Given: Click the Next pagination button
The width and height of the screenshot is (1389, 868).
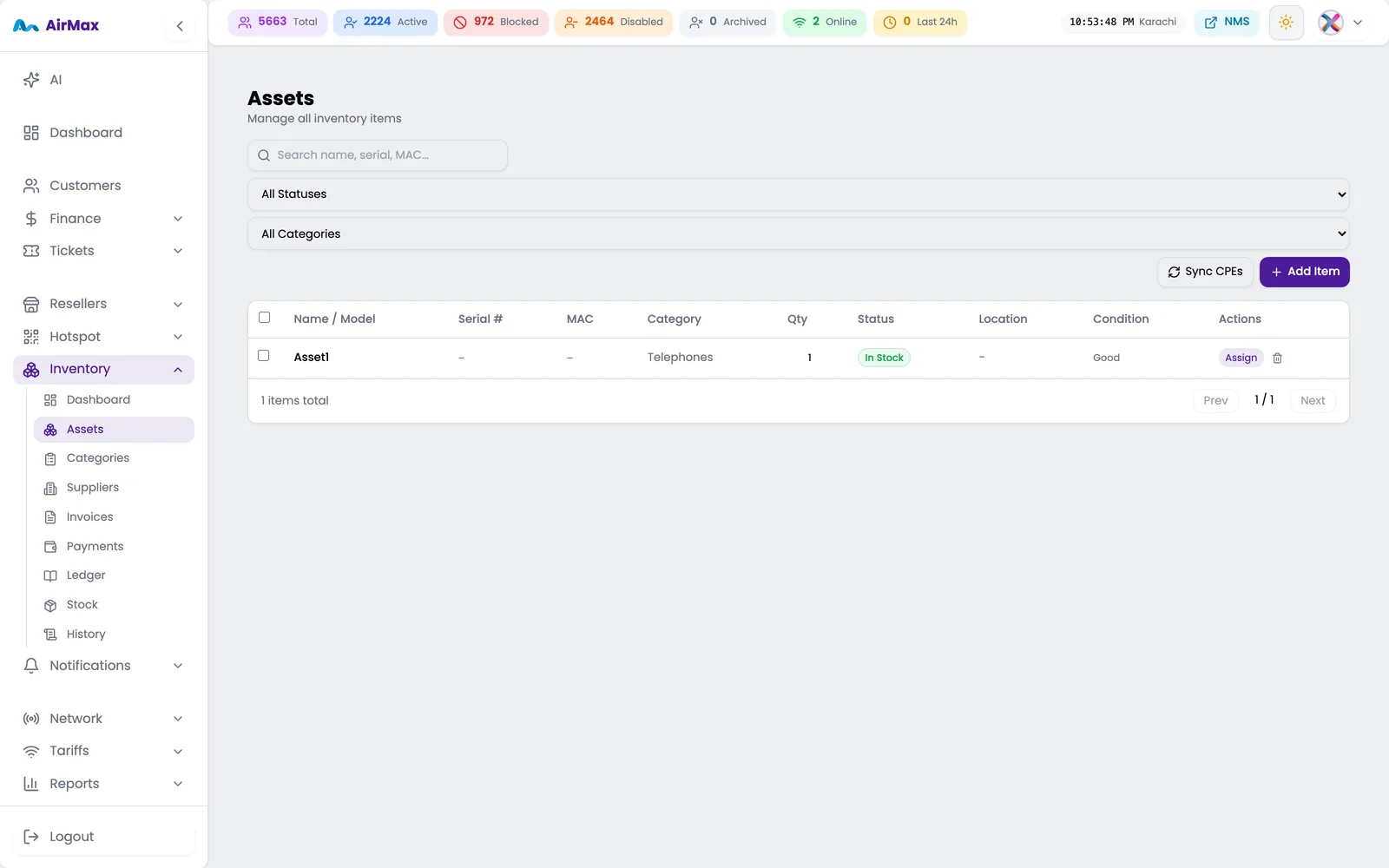Looking at the screenshot, I should pos(1312,400).
